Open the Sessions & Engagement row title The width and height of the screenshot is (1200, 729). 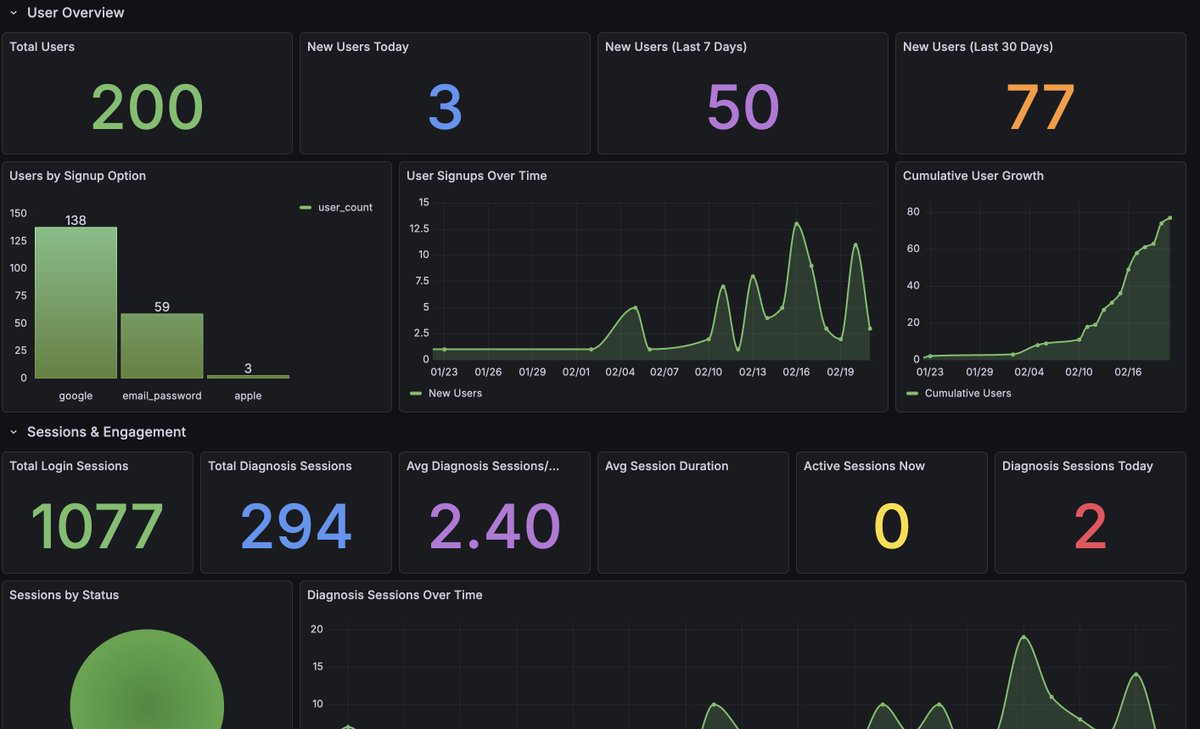[106, 432]
